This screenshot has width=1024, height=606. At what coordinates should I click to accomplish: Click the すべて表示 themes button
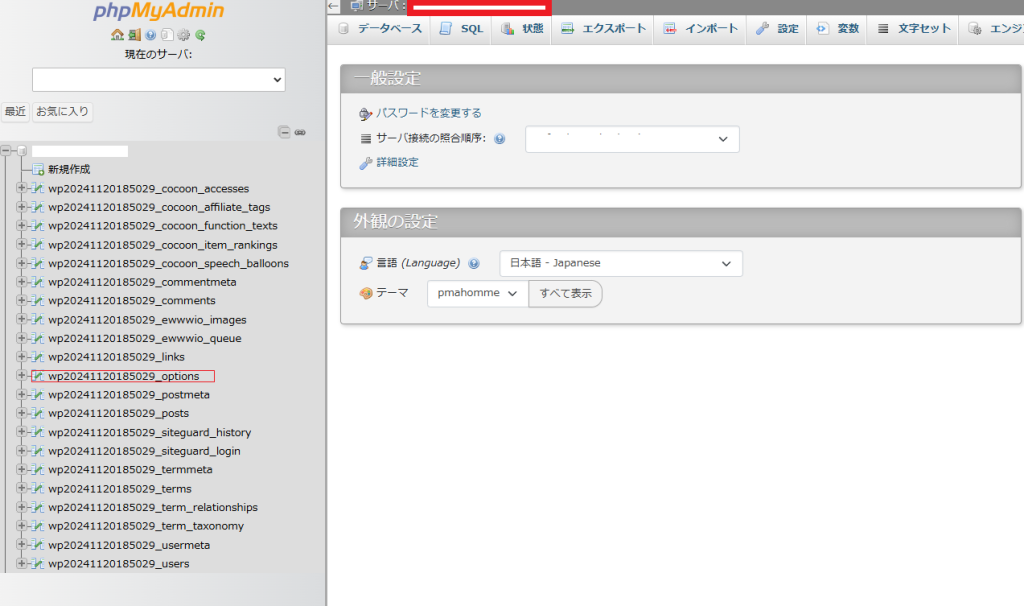pyautogui.click(x=565, y=293)
